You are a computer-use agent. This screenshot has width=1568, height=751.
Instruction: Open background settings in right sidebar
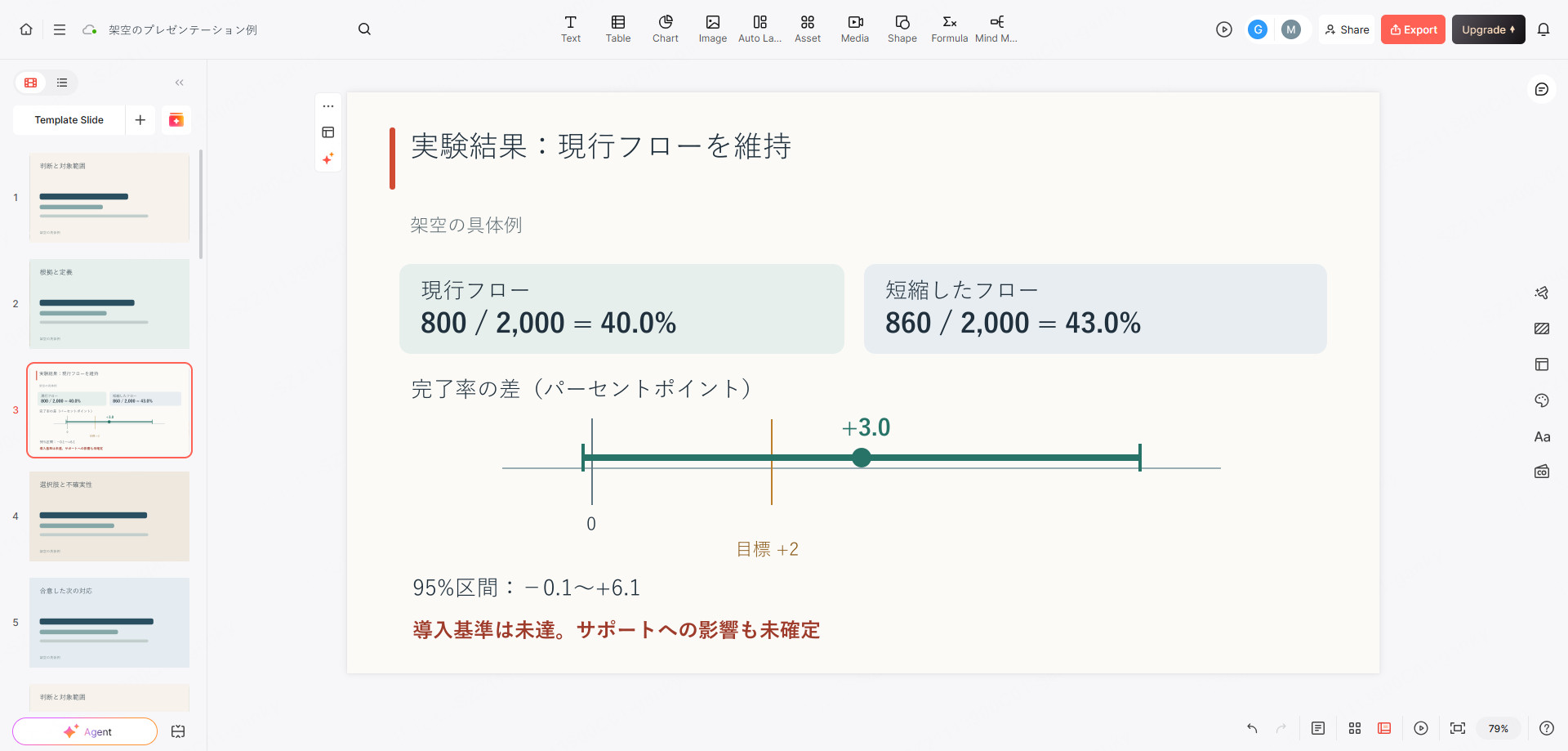1542,329
